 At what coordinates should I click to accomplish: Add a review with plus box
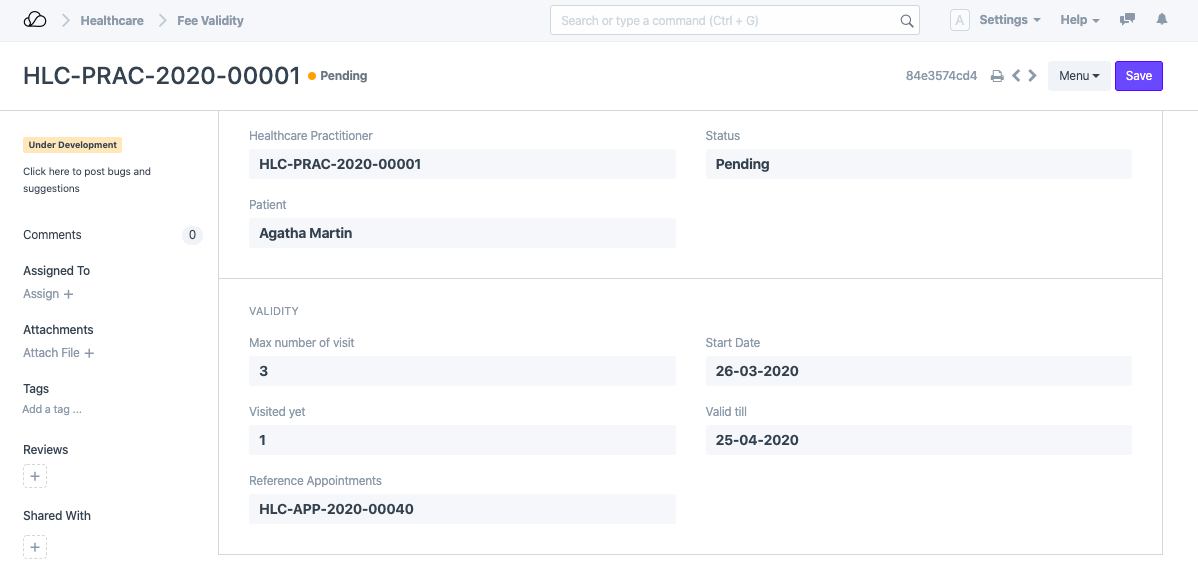[x=35, y=477]
